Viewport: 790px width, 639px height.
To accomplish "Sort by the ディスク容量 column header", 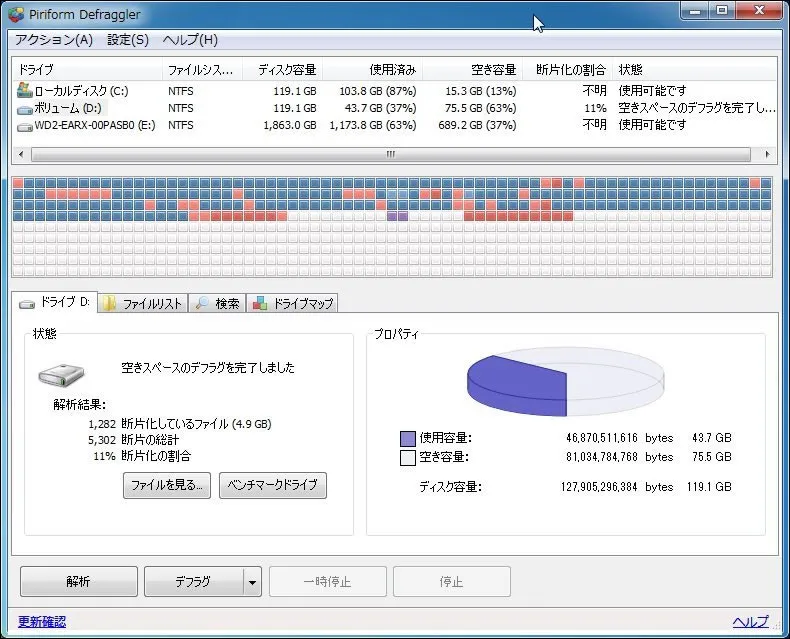I will [x=283, y=70].
